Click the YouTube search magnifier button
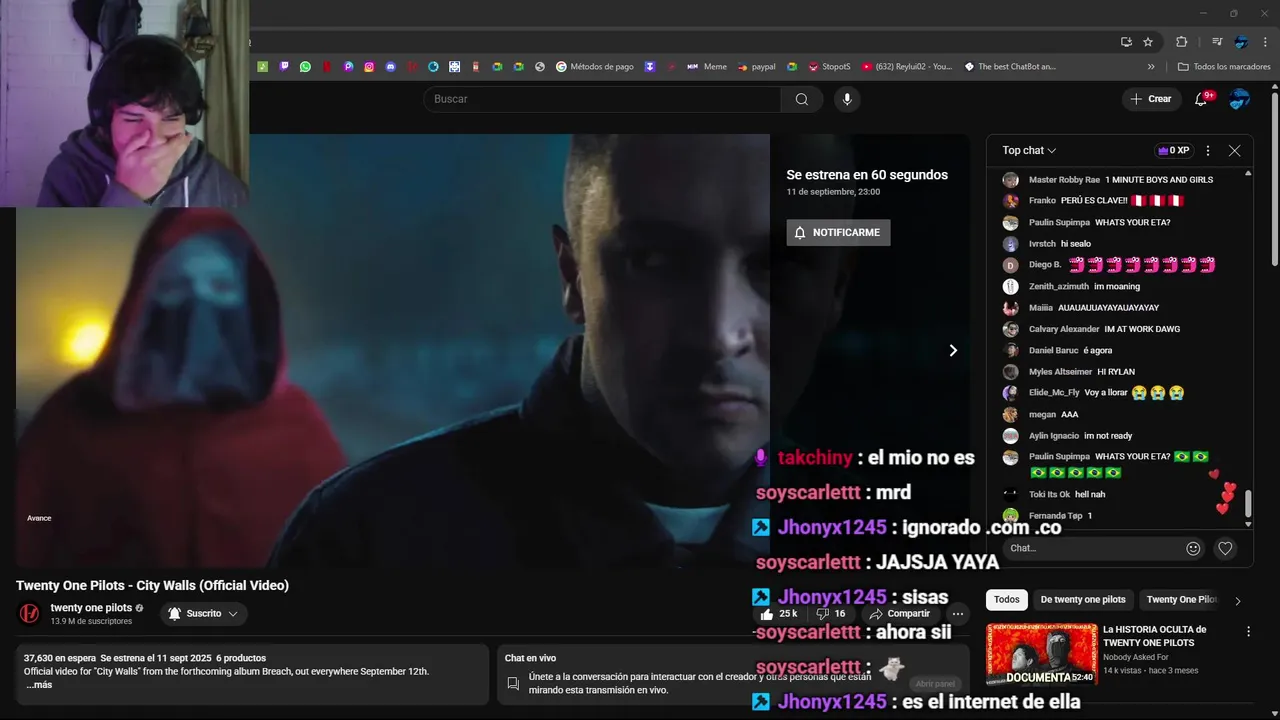The image size is (1280, 720). click(802, 99)
